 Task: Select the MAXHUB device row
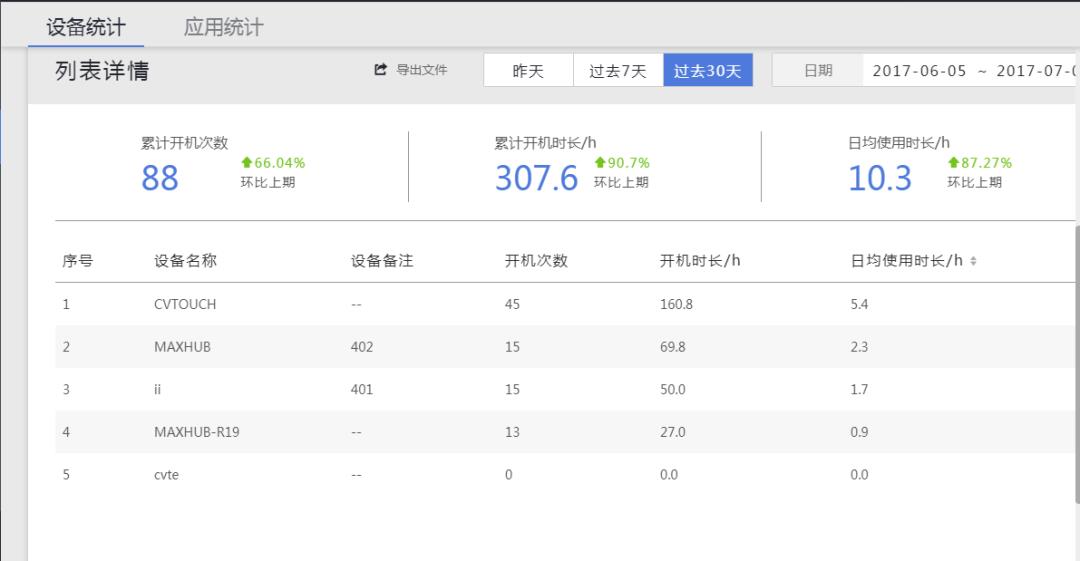point(182,347)
